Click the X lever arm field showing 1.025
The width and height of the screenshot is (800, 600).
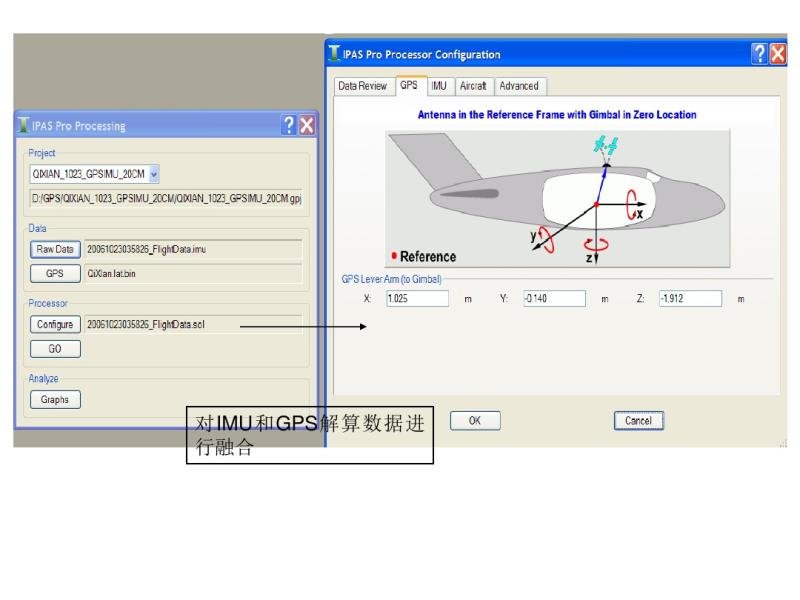pos(417,298)
